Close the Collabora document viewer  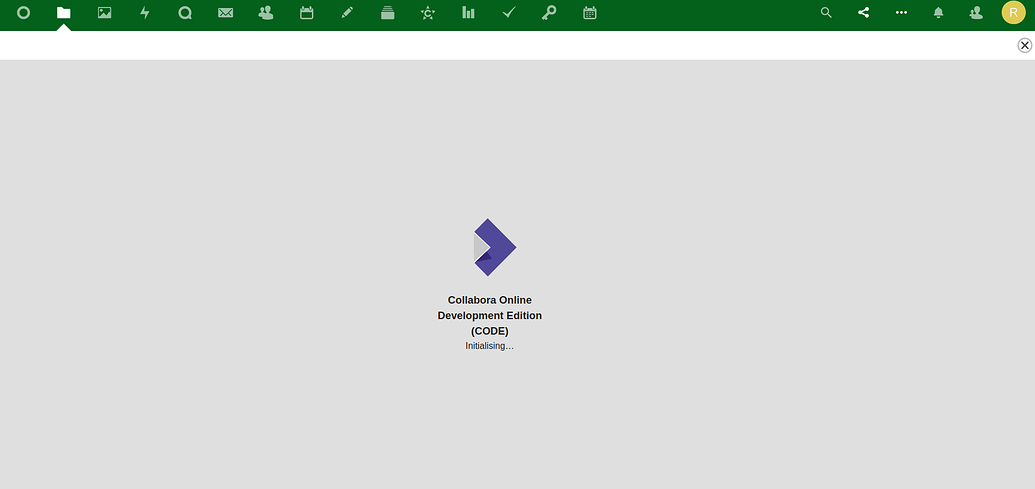coord(1024,45)
